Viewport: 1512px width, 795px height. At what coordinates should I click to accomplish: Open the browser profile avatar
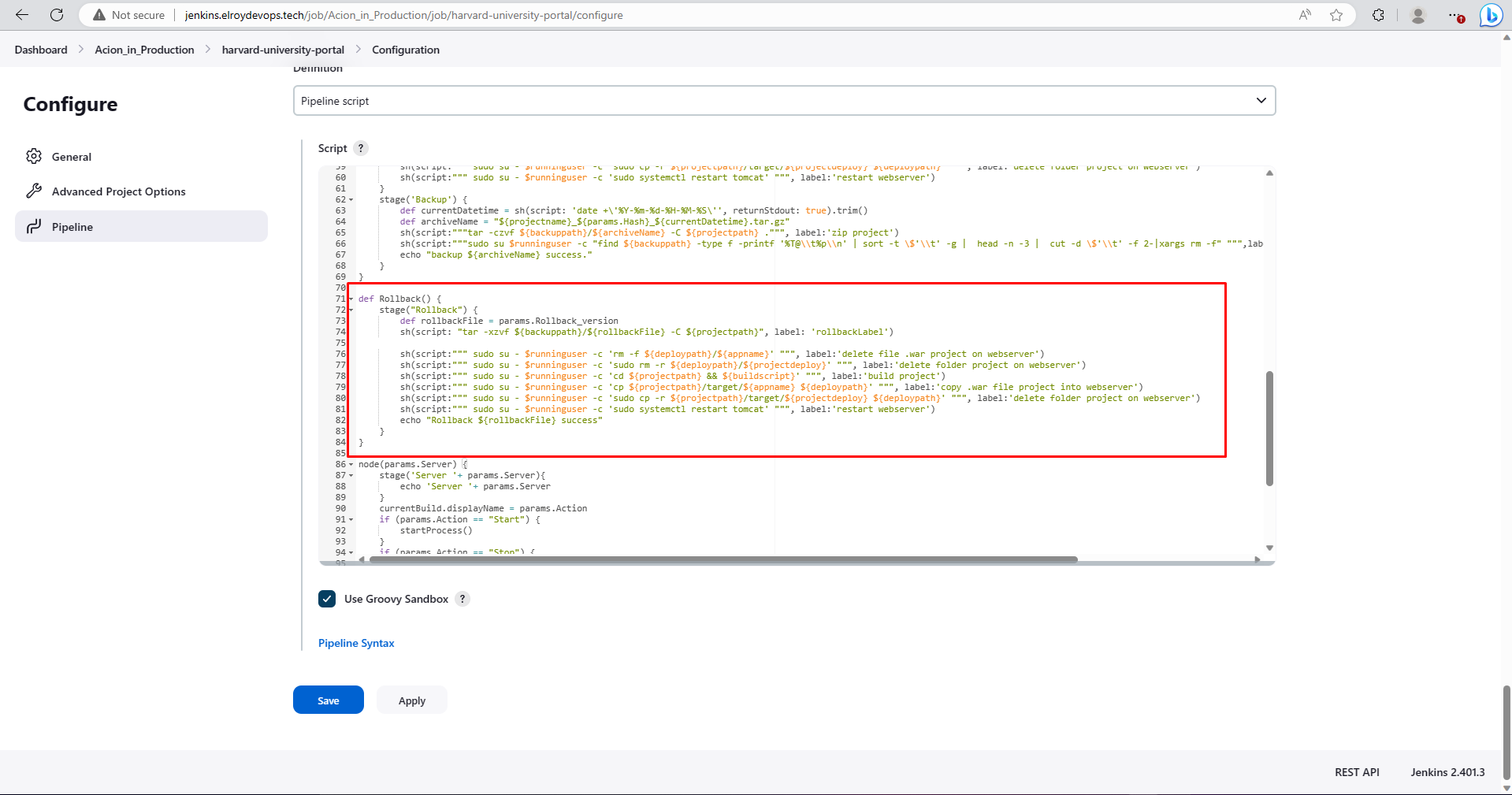pyautogui.click(x=1418, y=15)
